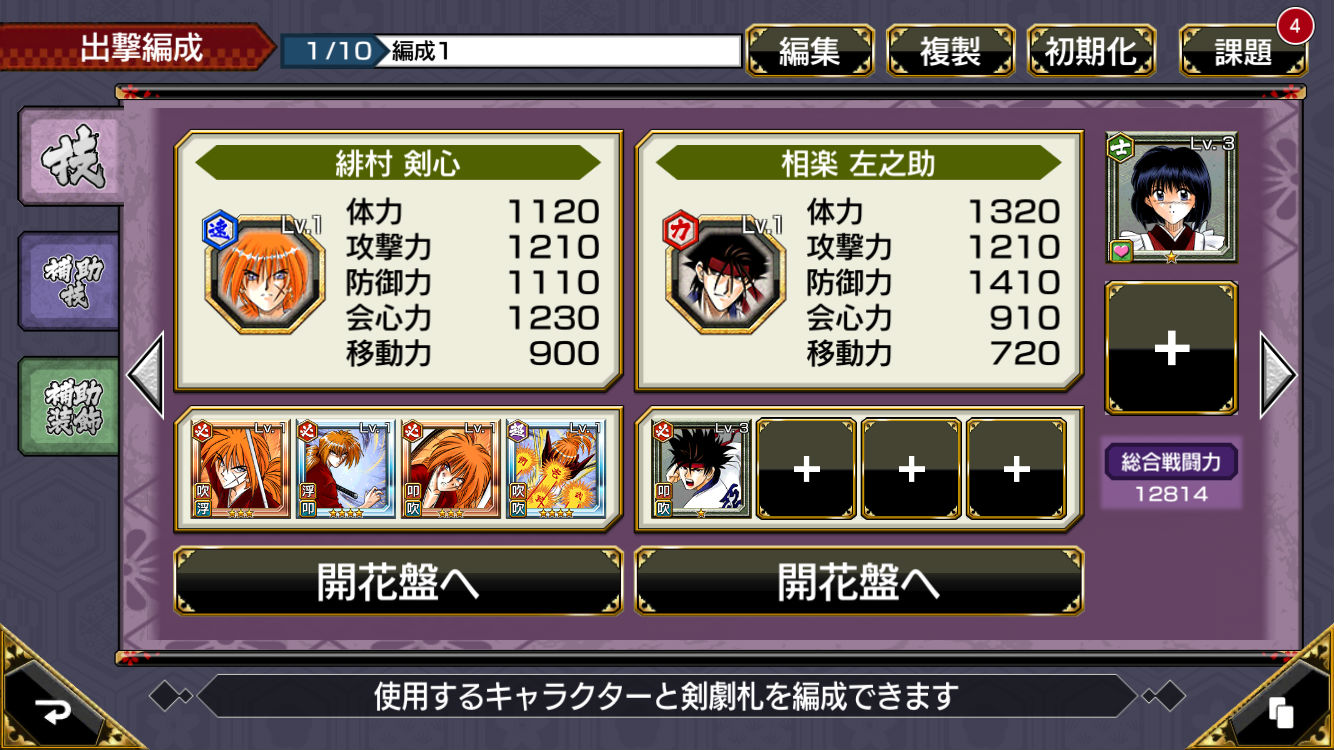Select 相楽 左之助 character portrait icon
This screenshot has height=750, width=1334.
(x=725, y=275)
